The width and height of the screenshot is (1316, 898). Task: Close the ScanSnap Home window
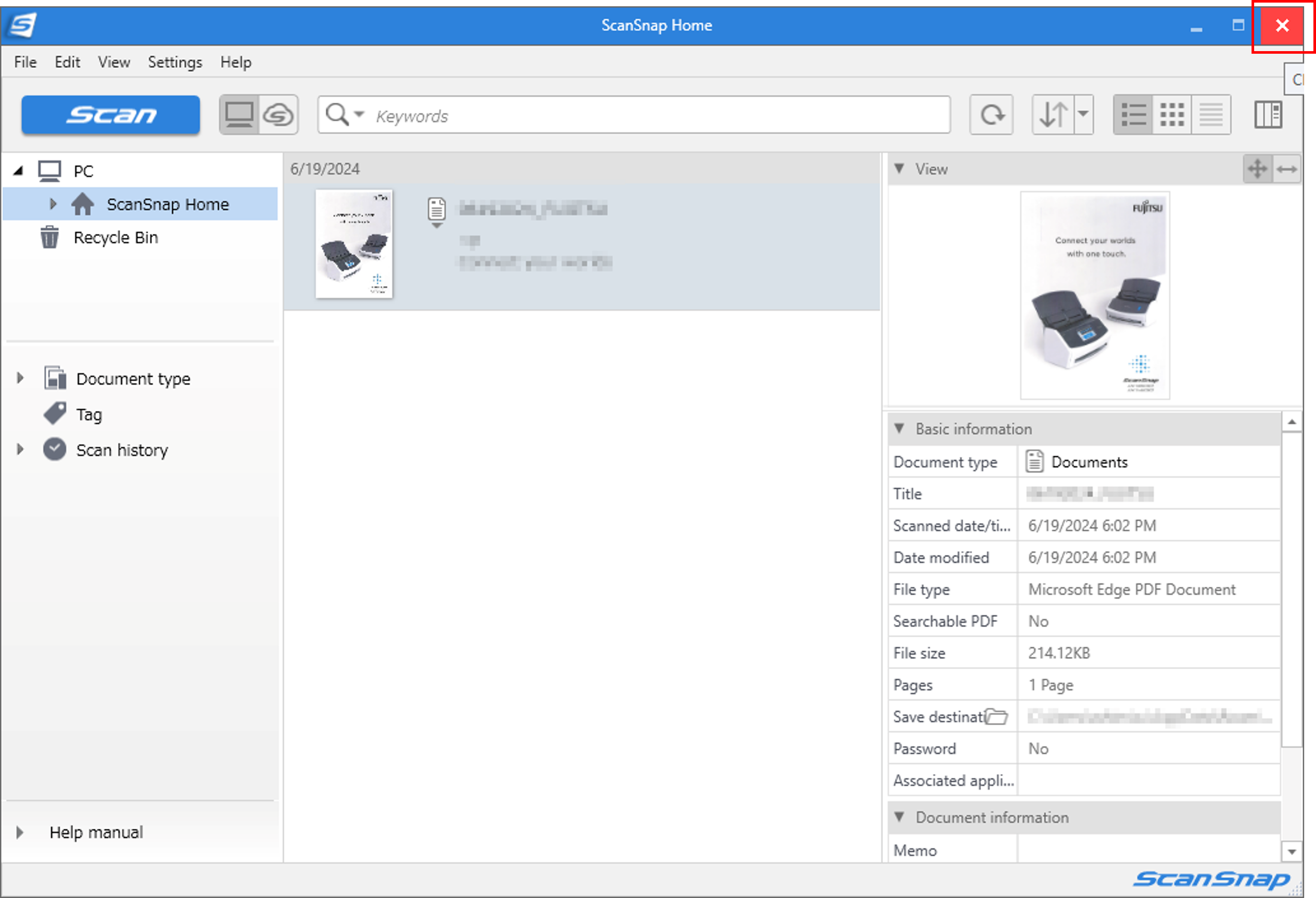(1282, 25)
